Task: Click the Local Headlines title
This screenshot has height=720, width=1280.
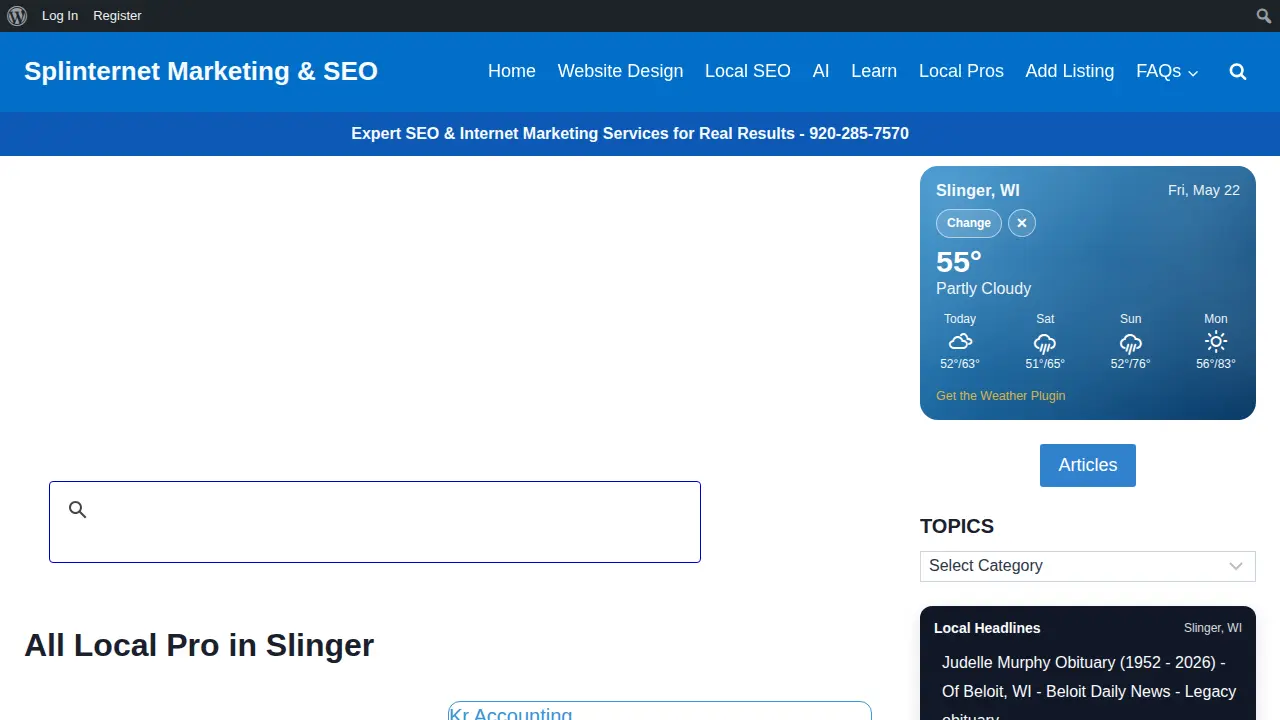Action: (987, 628)
